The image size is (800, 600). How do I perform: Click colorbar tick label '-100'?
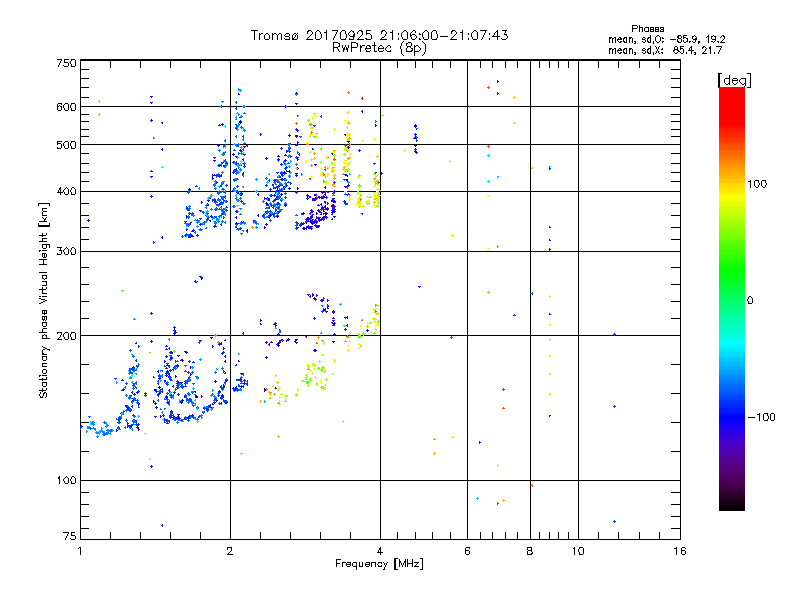point(761,417)
